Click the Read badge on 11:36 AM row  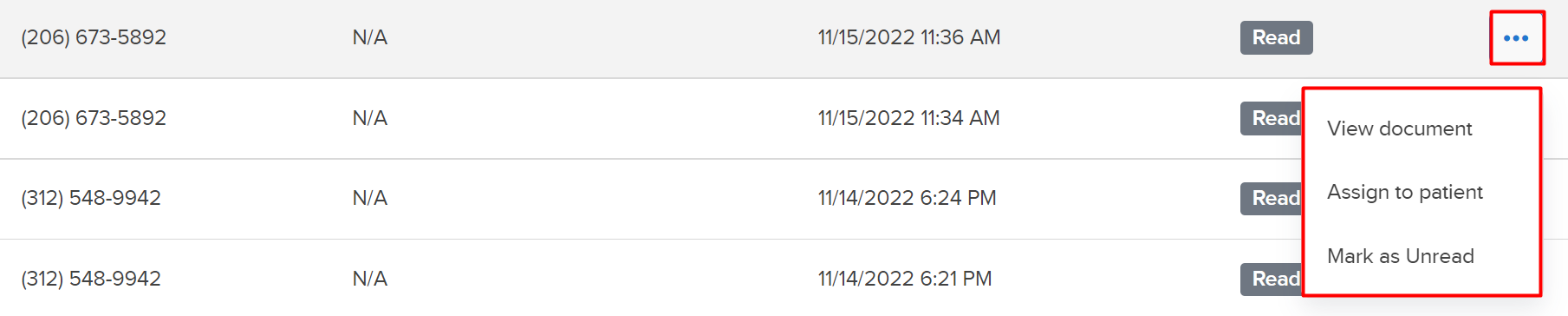[x=1276, y=37]
